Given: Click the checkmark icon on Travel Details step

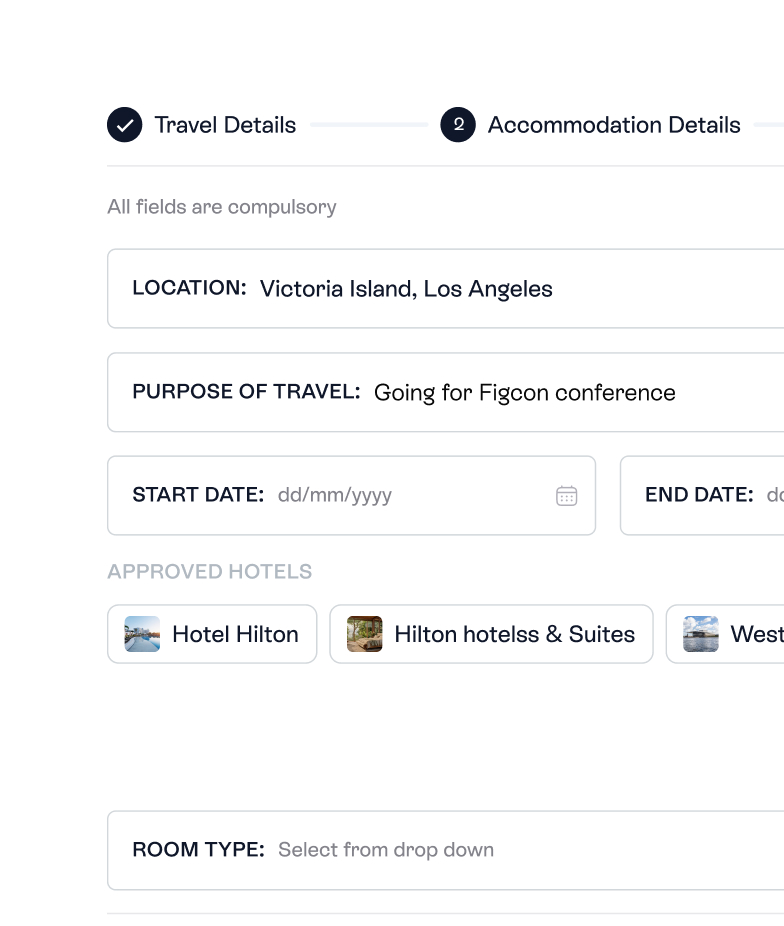Looking at the screenshot, I should (x=124, y=125).
